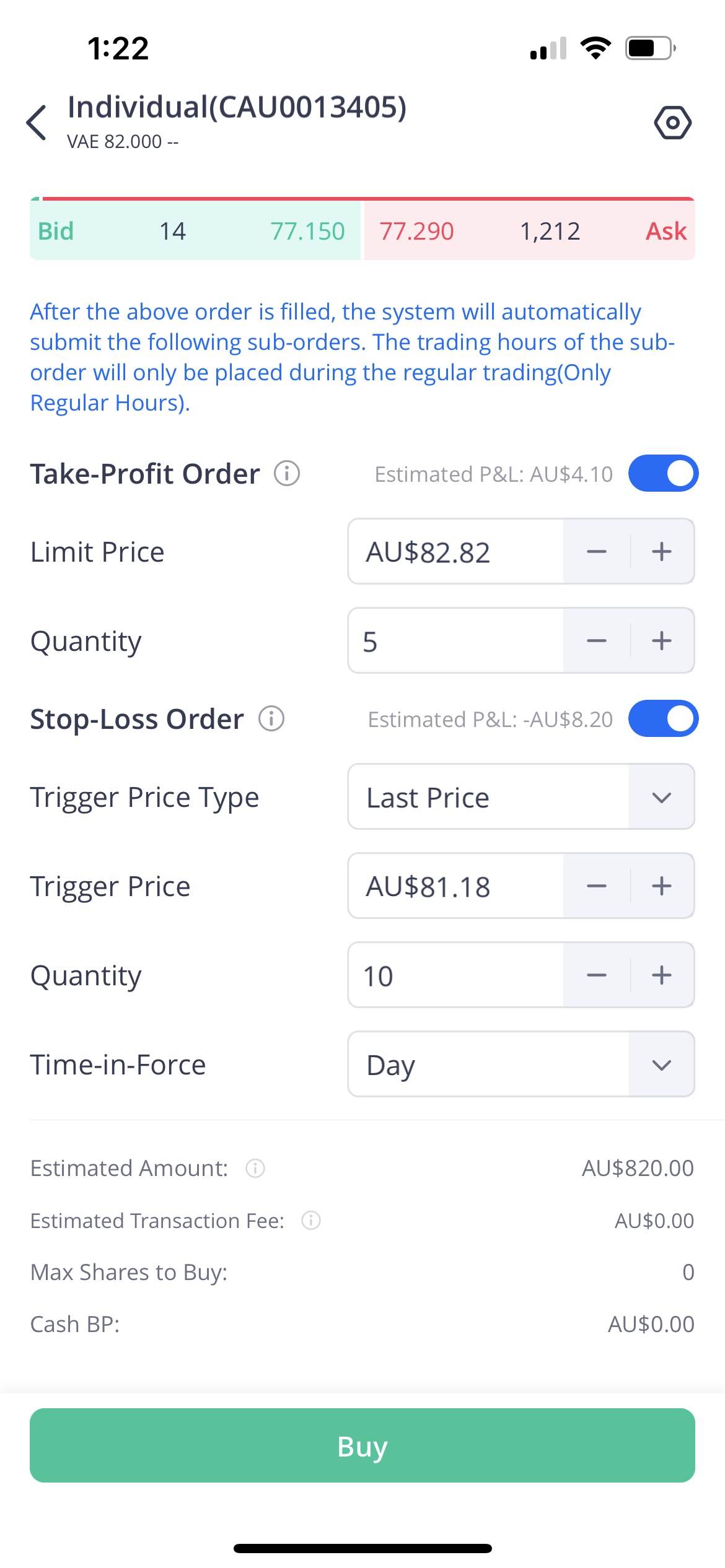Tap the Individual account title
Image resolution: width=725 pixels, height=1568 pixels.
[x=237, y=107]
